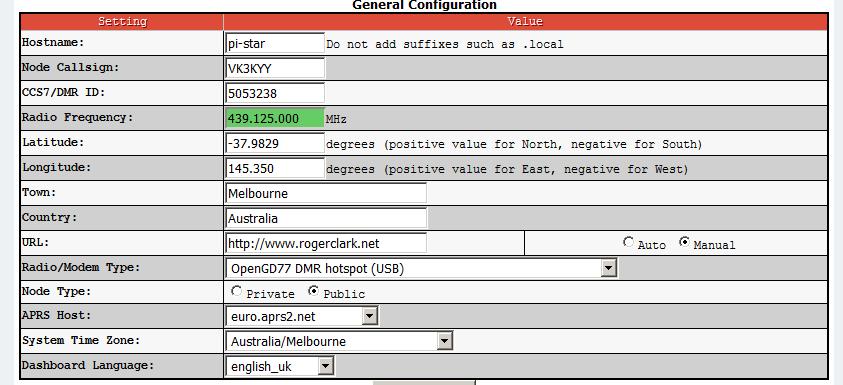Expand the System Time Zone dropdown
The image size is (843, 385).
coord(339,341)
